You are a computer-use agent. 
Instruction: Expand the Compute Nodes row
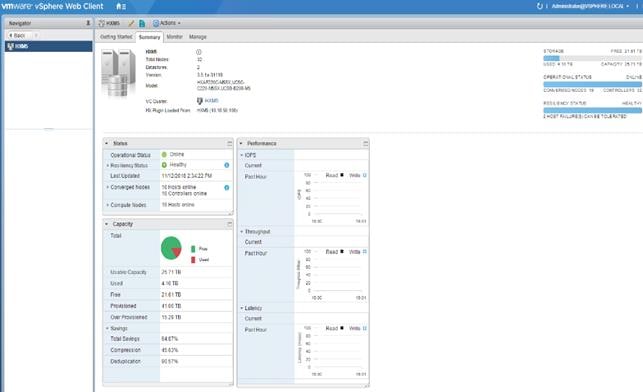tap(107, 205)
